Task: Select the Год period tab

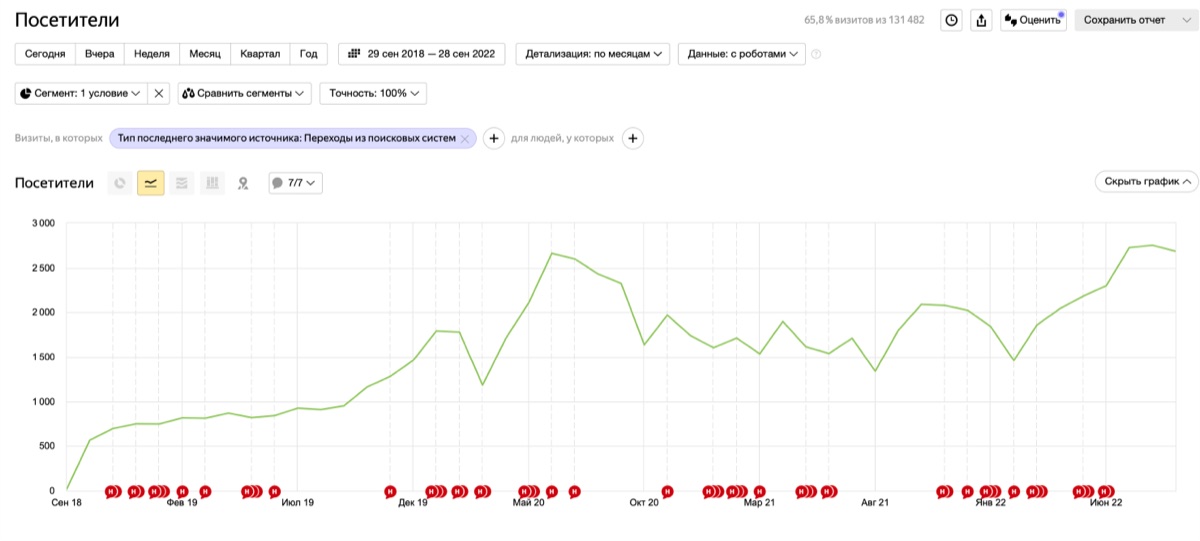Action: (x=309, y=54)
